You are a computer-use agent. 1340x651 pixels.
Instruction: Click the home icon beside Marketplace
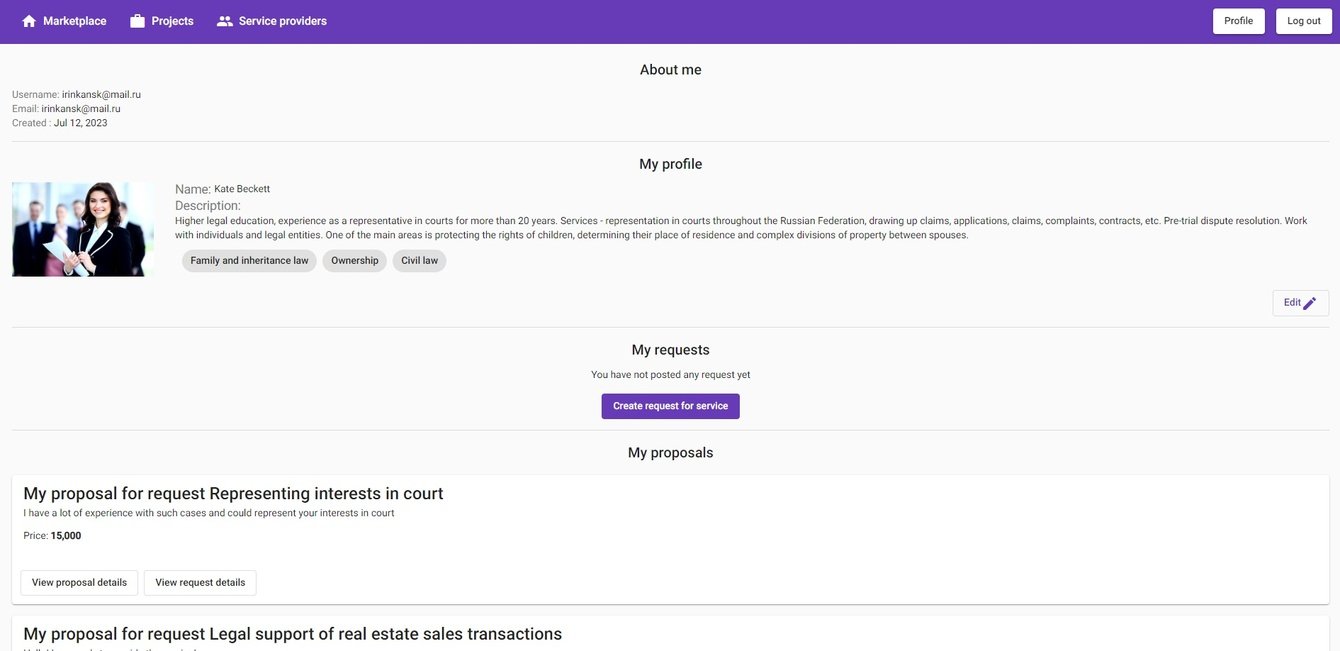pyautogui.click(x=29, y=21)
